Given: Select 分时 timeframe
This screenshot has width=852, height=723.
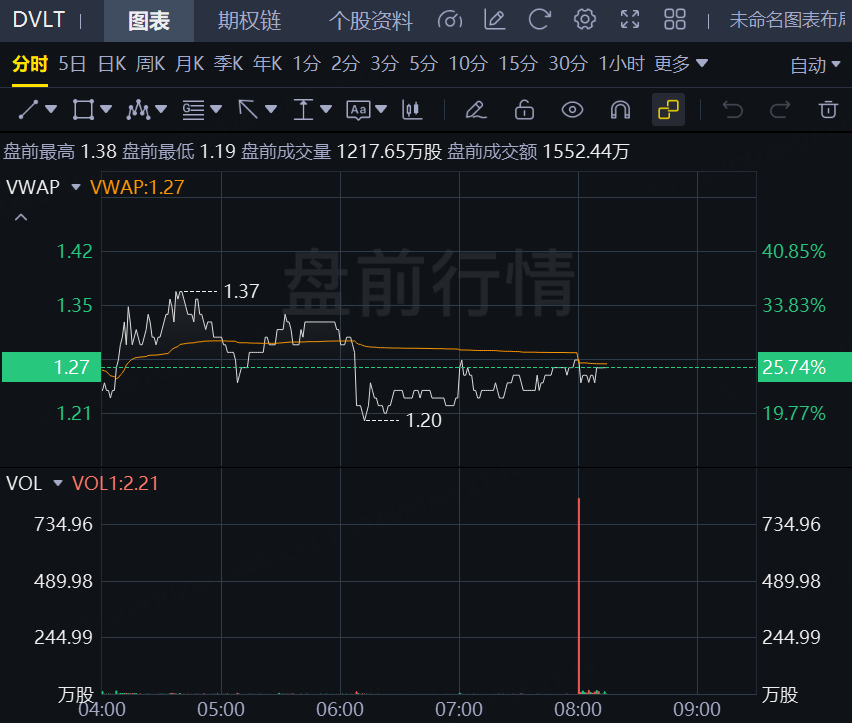Looking at the screenshot, I should [x=30, y=64].
